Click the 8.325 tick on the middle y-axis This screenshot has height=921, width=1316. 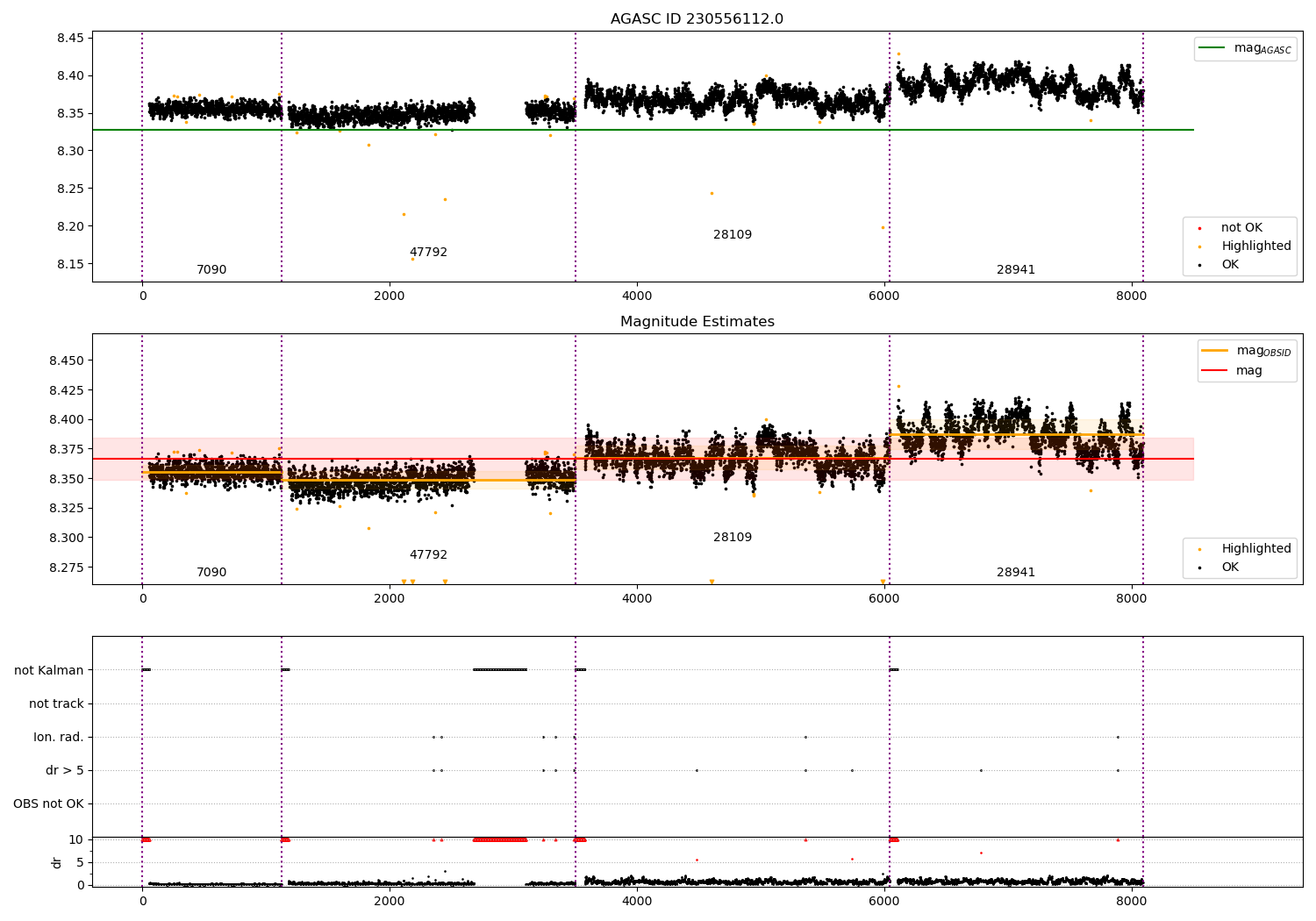[x=67, y=509]
